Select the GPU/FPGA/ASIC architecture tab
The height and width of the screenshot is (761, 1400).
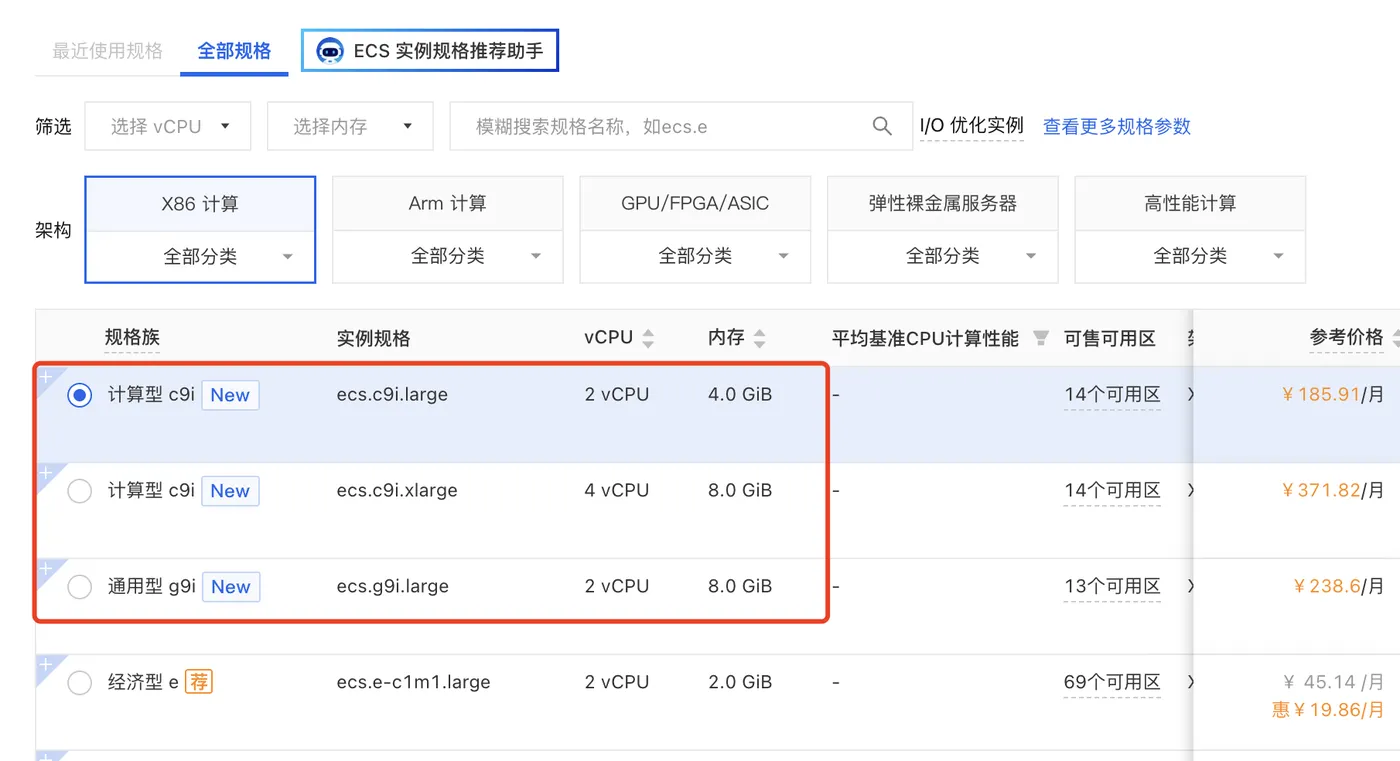tap(695, 204)
